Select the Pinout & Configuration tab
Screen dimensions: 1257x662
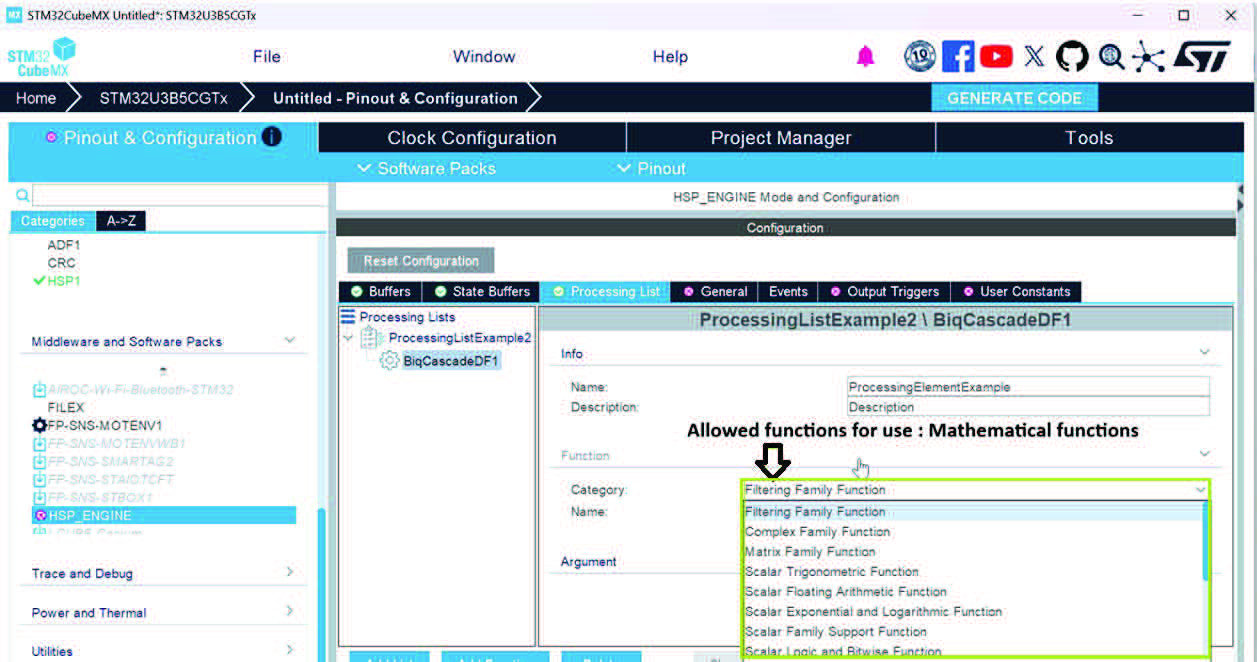[163, 138]
